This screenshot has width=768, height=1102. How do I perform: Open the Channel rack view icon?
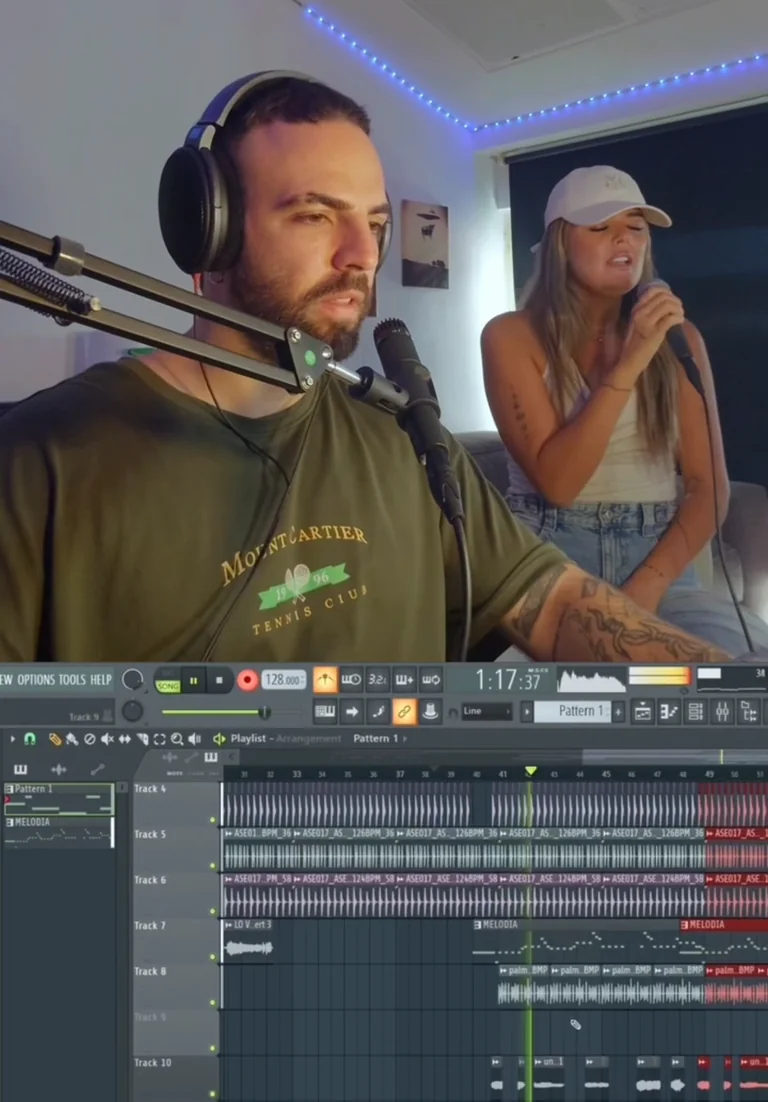[x=696, y=712]
